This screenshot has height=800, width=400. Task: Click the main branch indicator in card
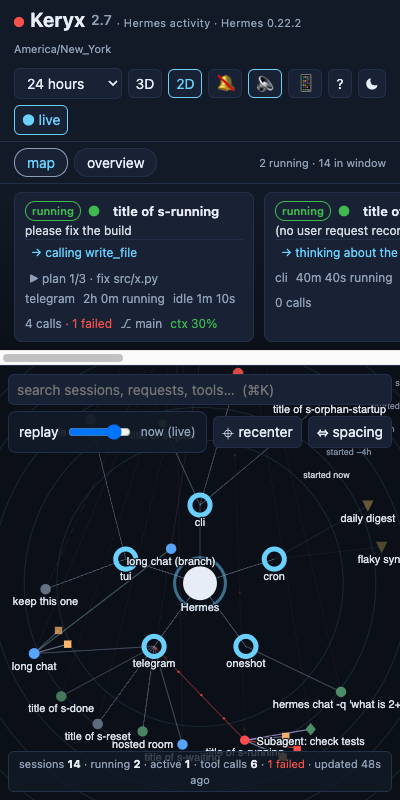click(141, 323)
